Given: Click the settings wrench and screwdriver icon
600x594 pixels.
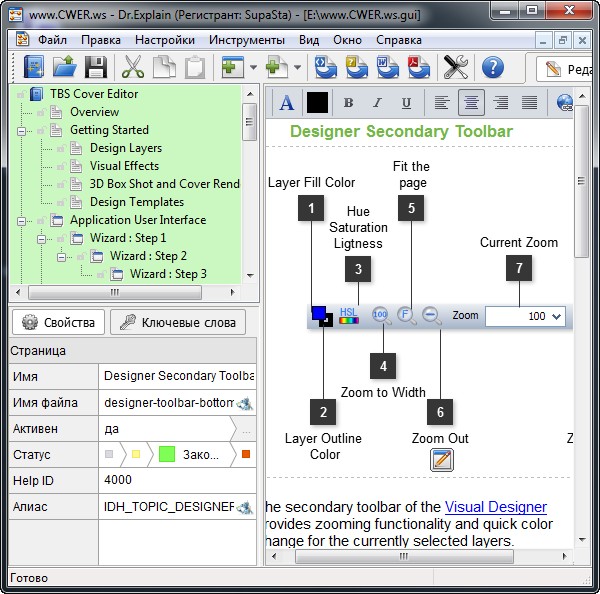Looking at the screenshot, I should (456, 67).
